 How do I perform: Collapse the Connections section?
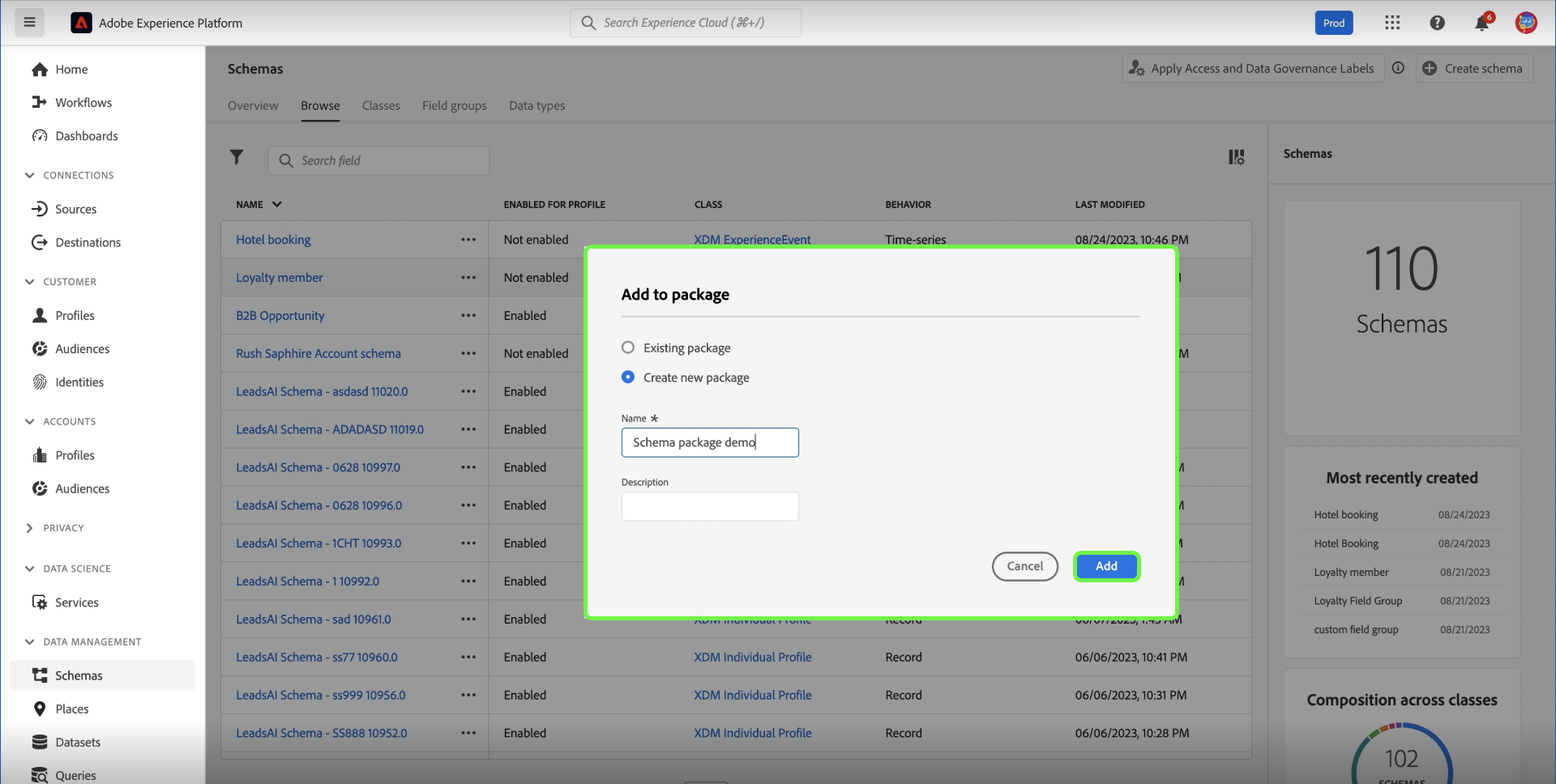pos(30,175)
